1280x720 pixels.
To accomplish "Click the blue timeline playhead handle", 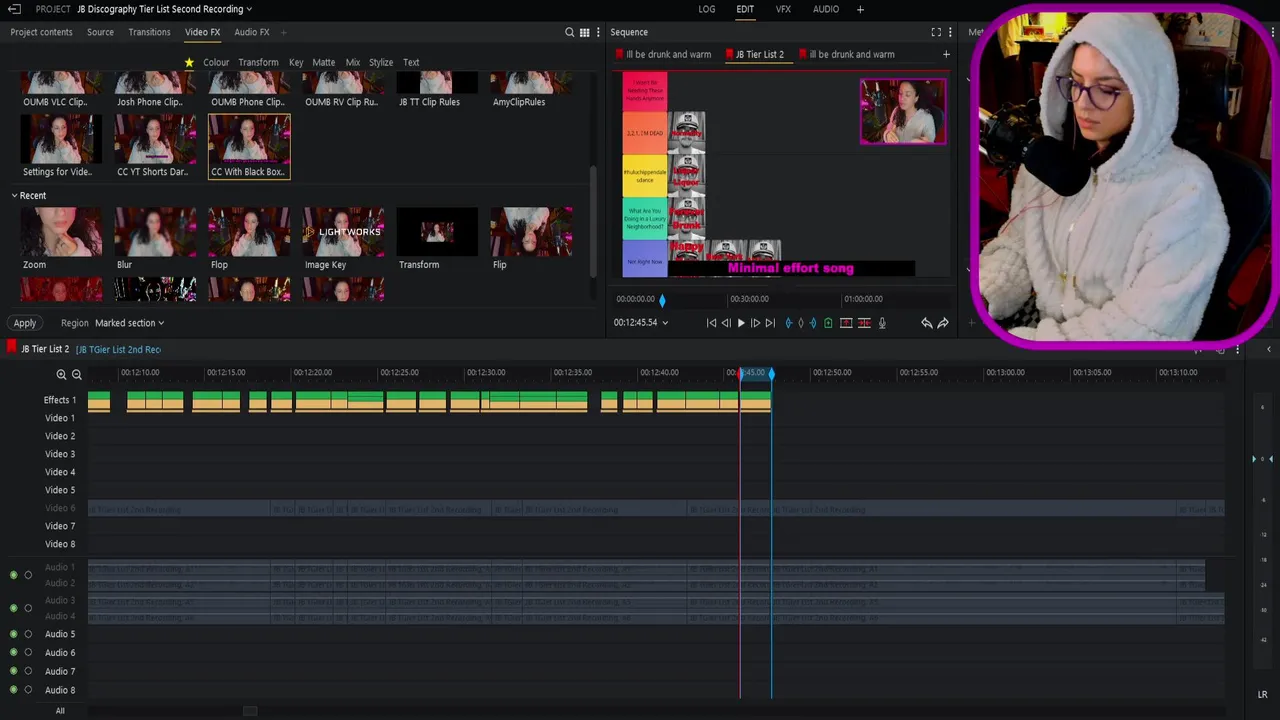I will (771, 373).
